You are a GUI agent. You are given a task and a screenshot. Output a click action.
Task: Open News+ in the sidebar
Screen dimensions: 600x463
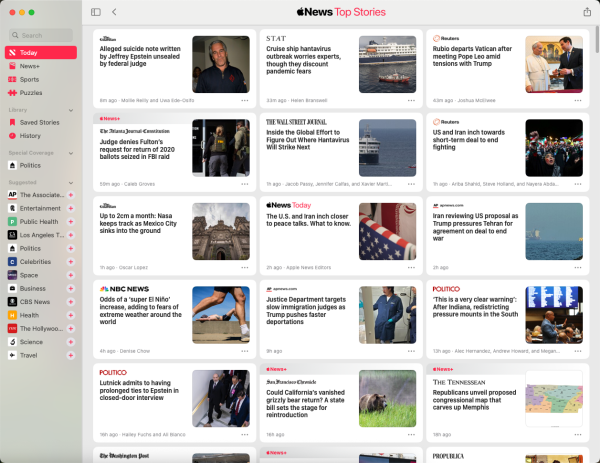41,66
